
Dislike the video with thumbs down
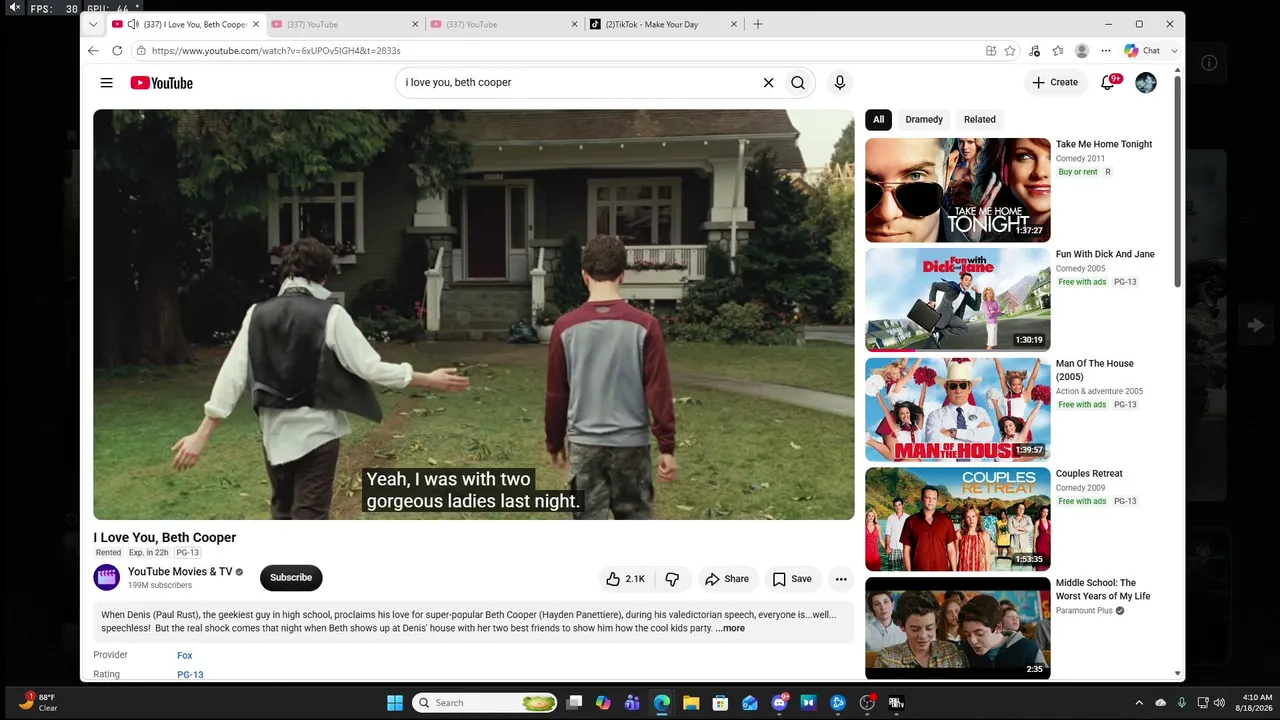672,579
